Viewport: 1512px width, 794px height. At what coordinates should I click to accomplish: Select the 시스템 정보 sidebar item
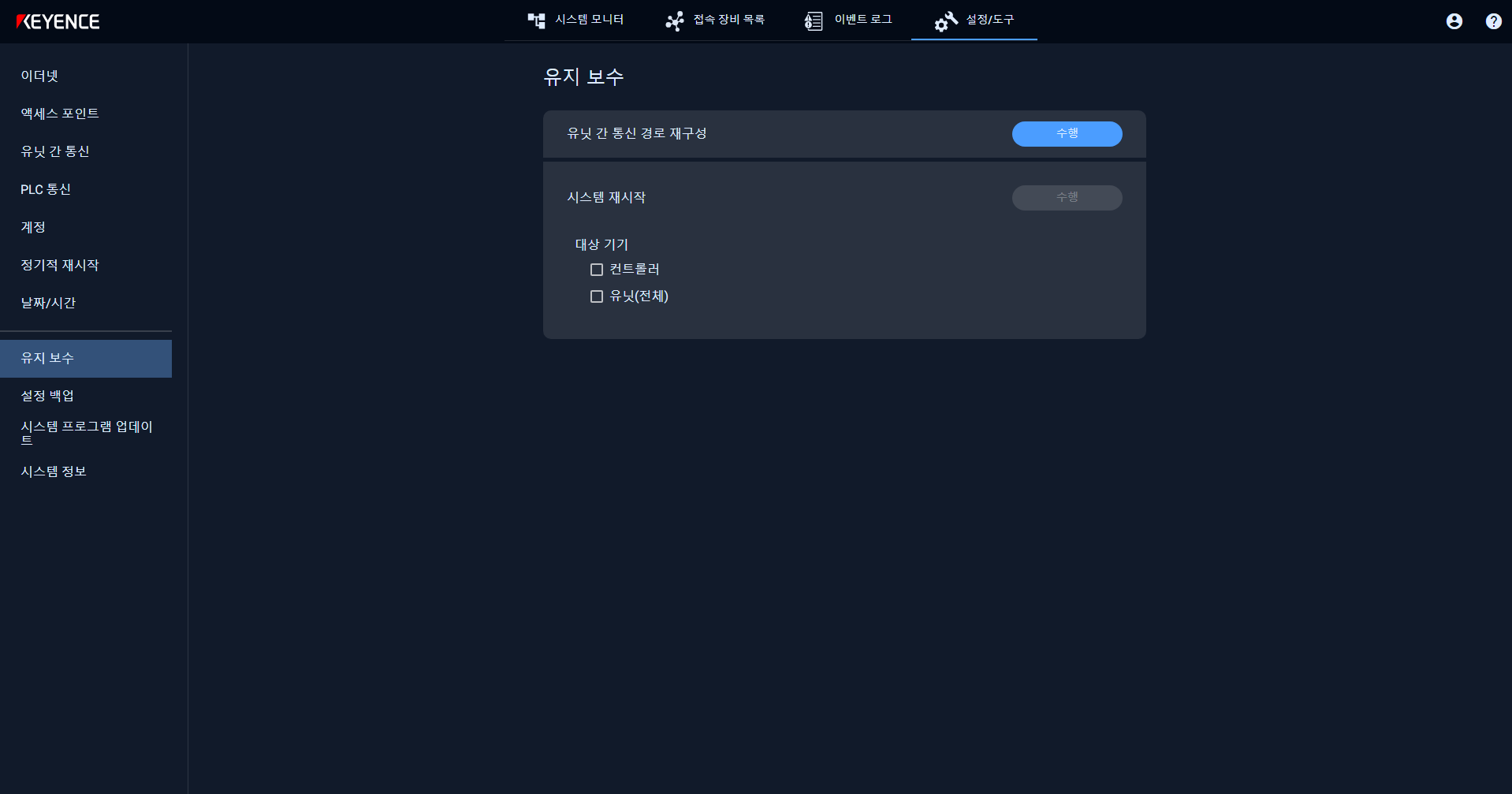(52, 471)
